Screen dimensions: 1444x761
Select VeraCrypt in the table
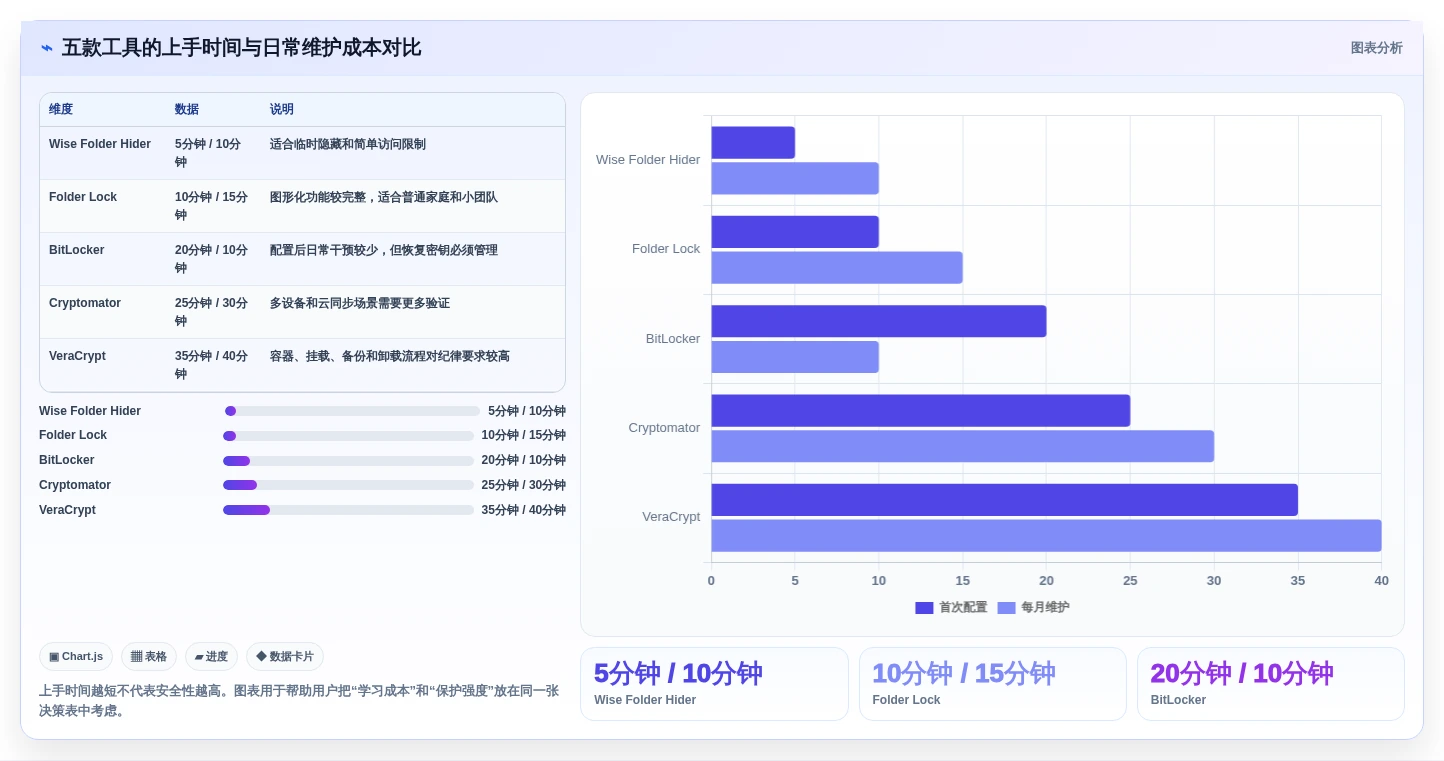[77, 356]
